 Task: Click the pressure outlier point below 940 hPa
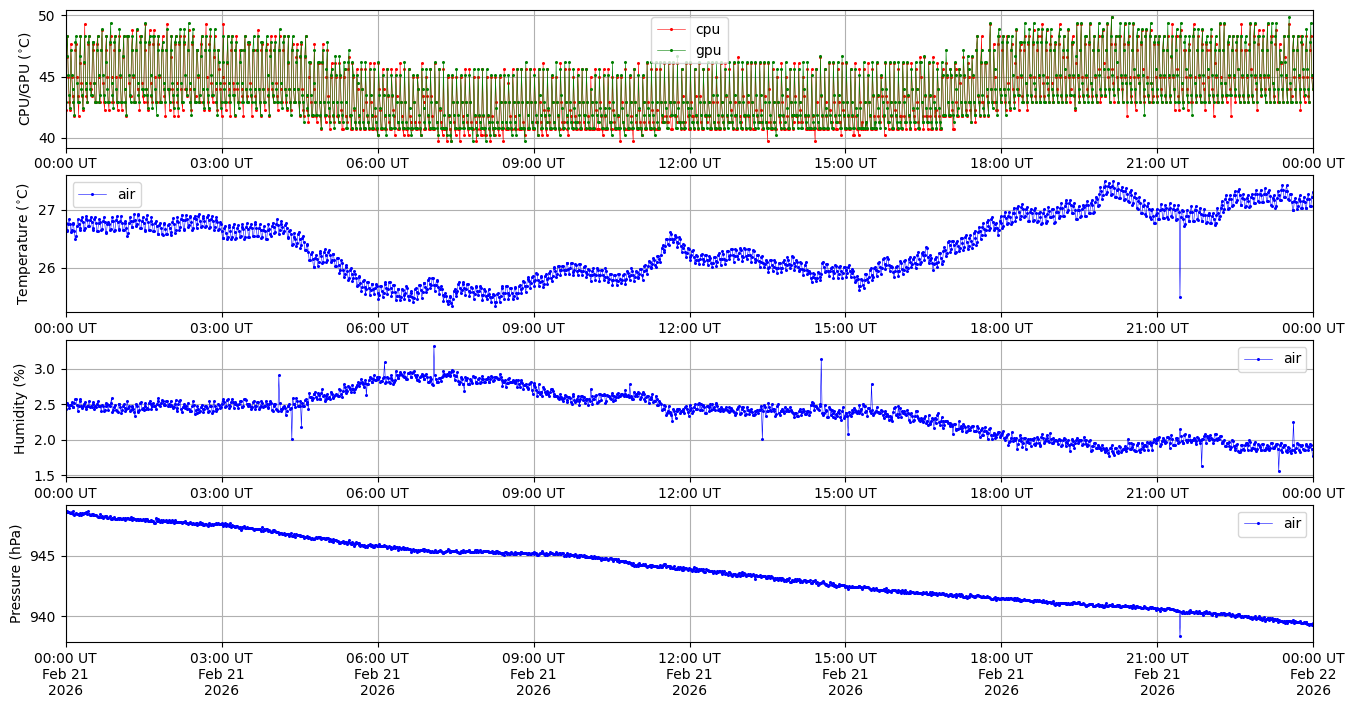pos(1180,636)
